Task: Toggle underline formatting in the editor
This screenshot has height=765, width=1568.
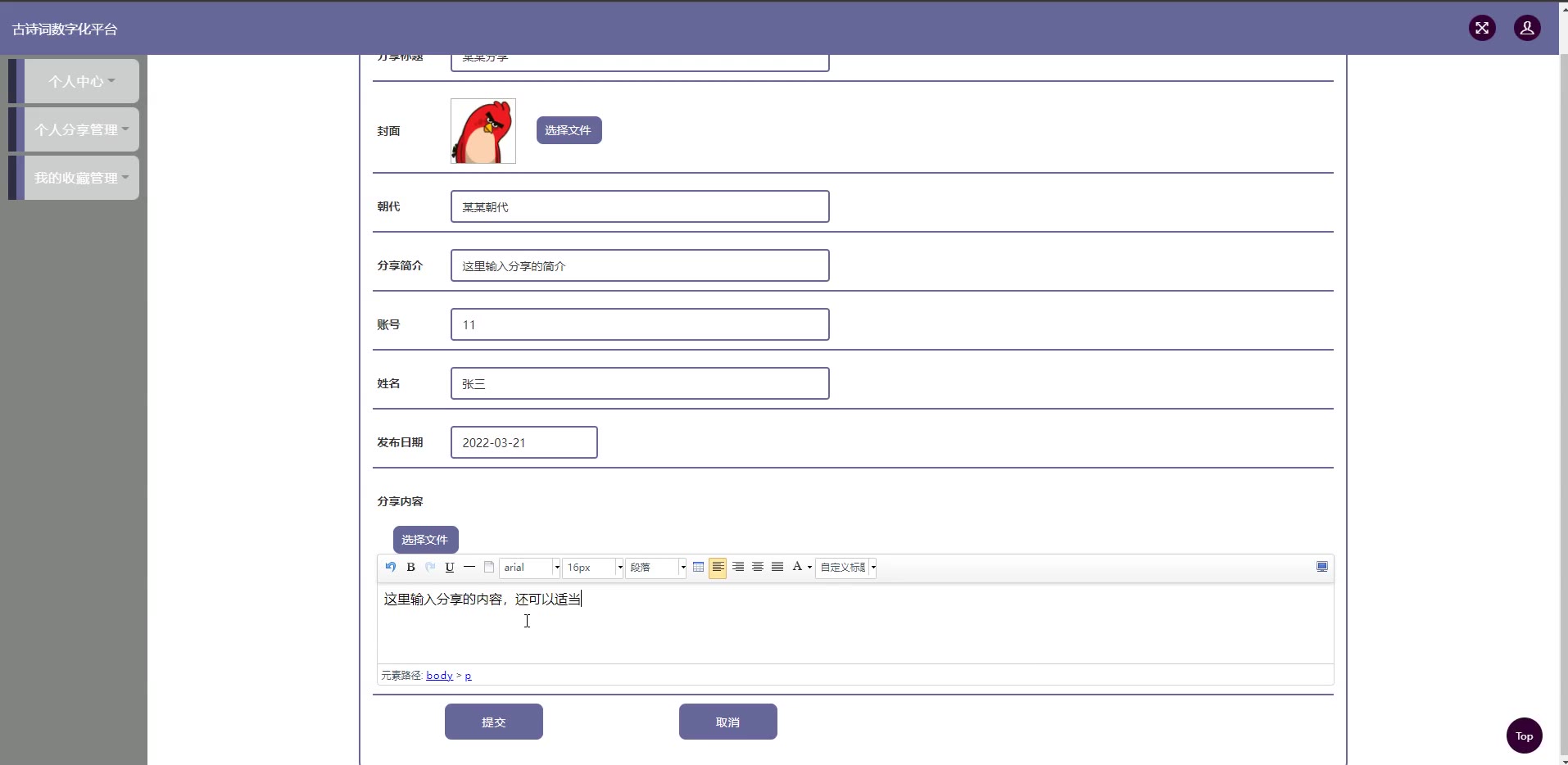Action: click(450, 567)
